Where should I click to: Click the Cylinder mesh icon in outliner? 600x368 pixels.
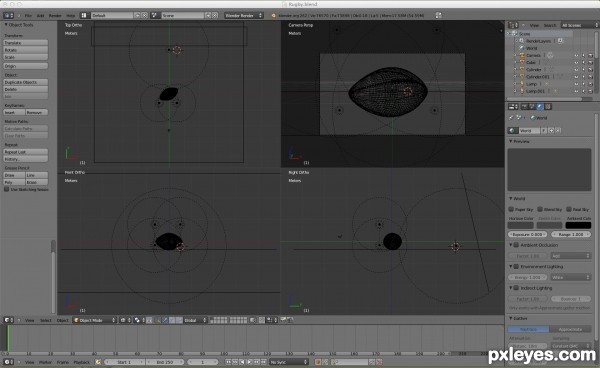point(522,70)
